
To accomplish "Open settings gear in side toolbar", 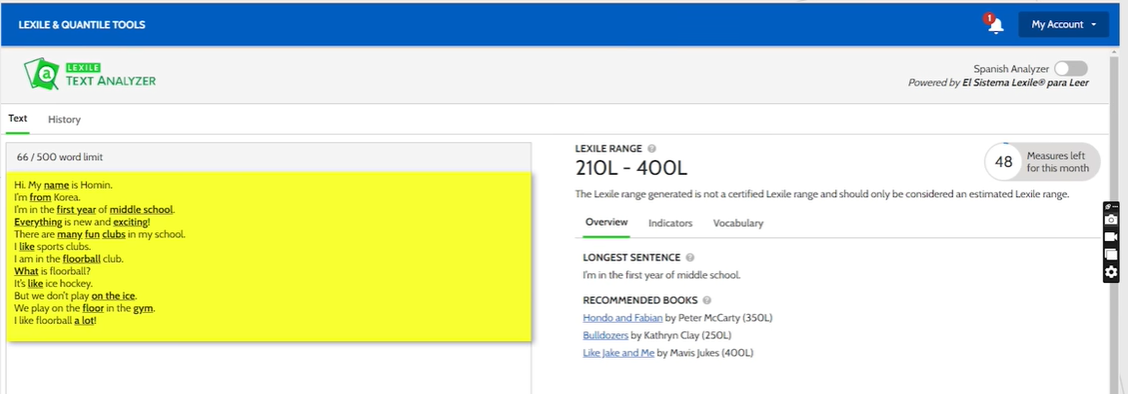I will coord(1111,272).
